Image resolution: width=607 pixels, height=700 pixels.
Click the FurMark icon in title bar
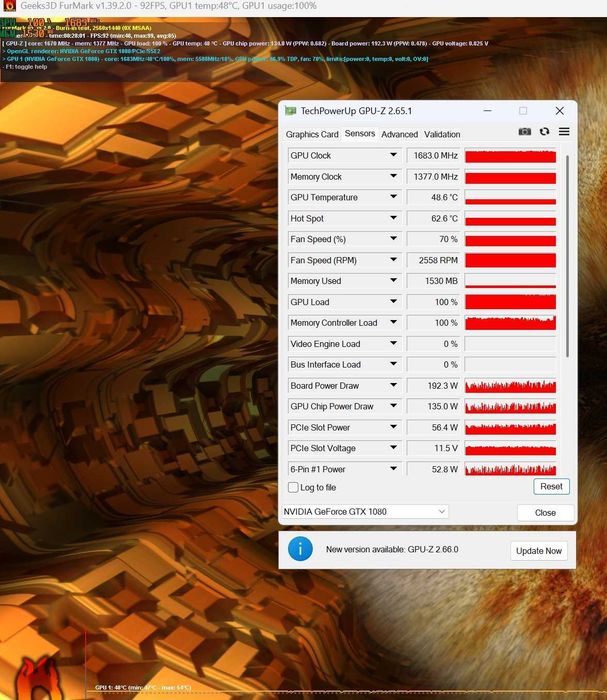pos(9,6)
